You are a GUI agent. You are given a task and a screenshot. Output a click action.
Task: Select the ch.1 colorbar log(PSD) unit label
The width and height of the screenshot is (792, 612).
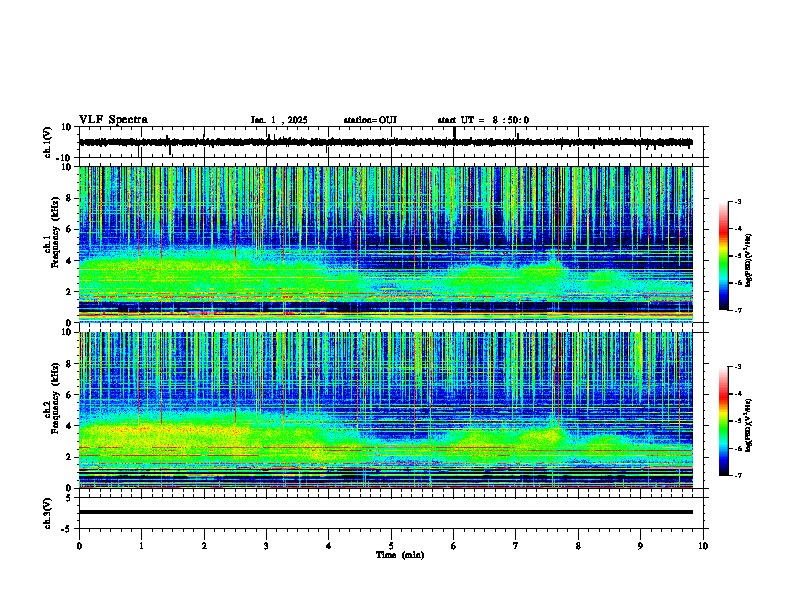(x=748, y=261)
